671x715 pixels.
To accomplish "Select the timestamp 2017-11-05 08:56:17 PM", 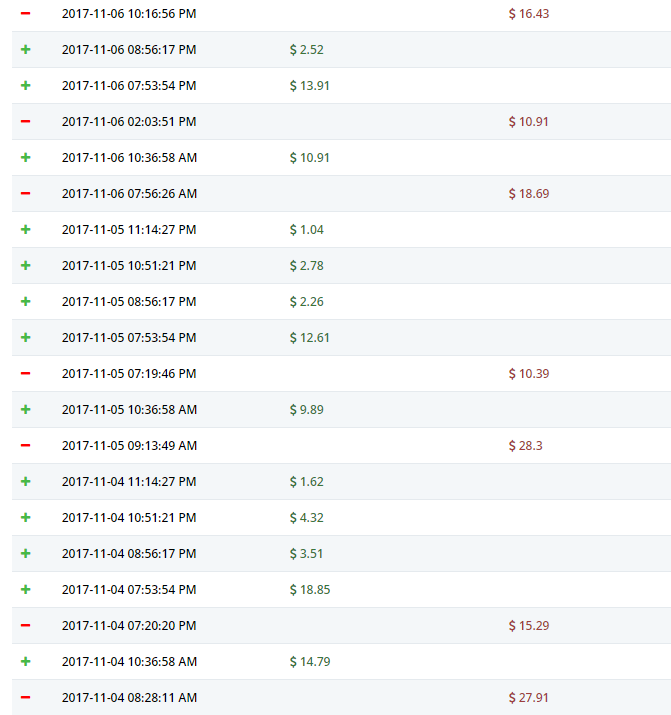I will [x=129, y=302].
